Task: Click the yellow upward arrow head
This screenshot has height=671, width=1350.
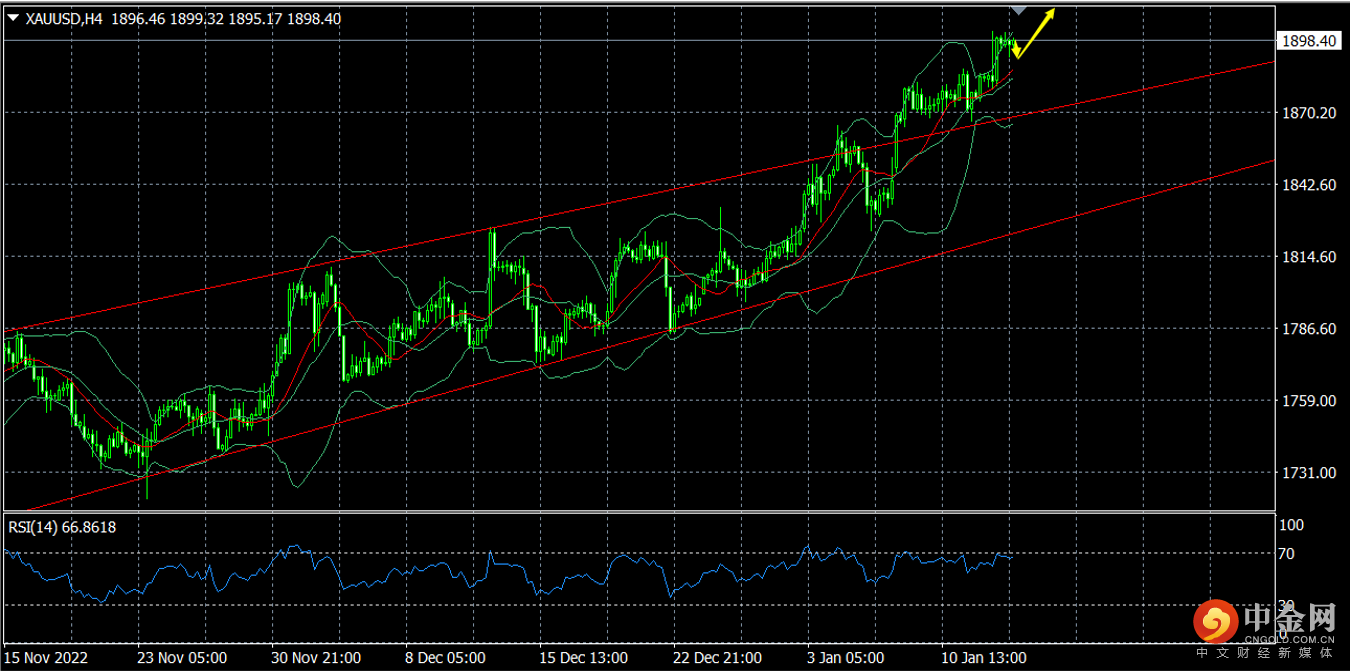Action: click(x=1050, y=13)
